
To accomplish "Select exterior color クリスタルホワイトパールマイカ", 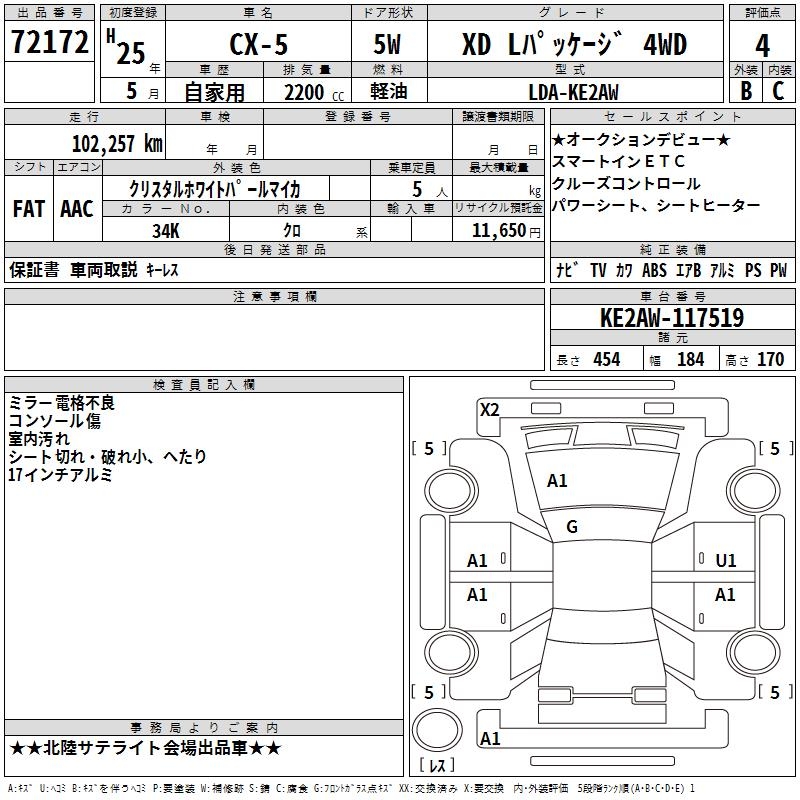I will [215, 189].
